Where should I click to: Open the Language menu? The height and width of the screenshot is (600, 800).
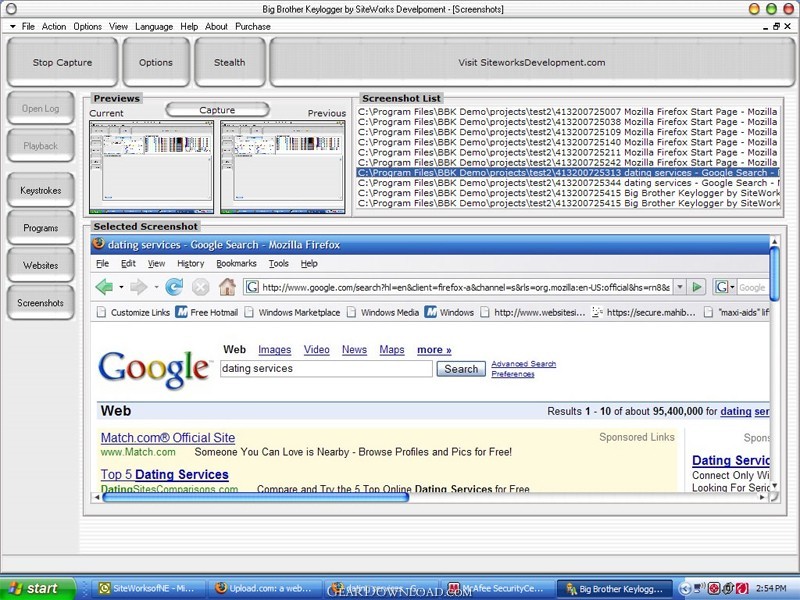pos(154,27)
